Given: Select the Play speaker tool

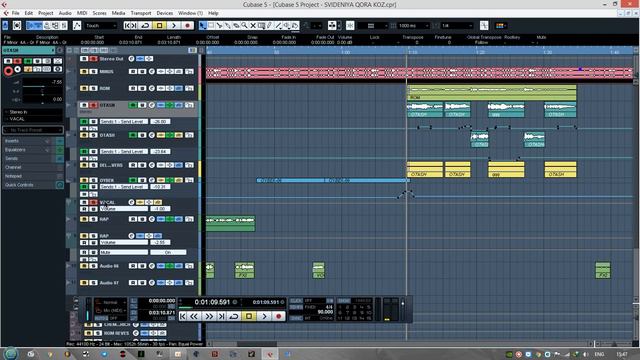Looking at the screenshot, I should coord(287,25).
